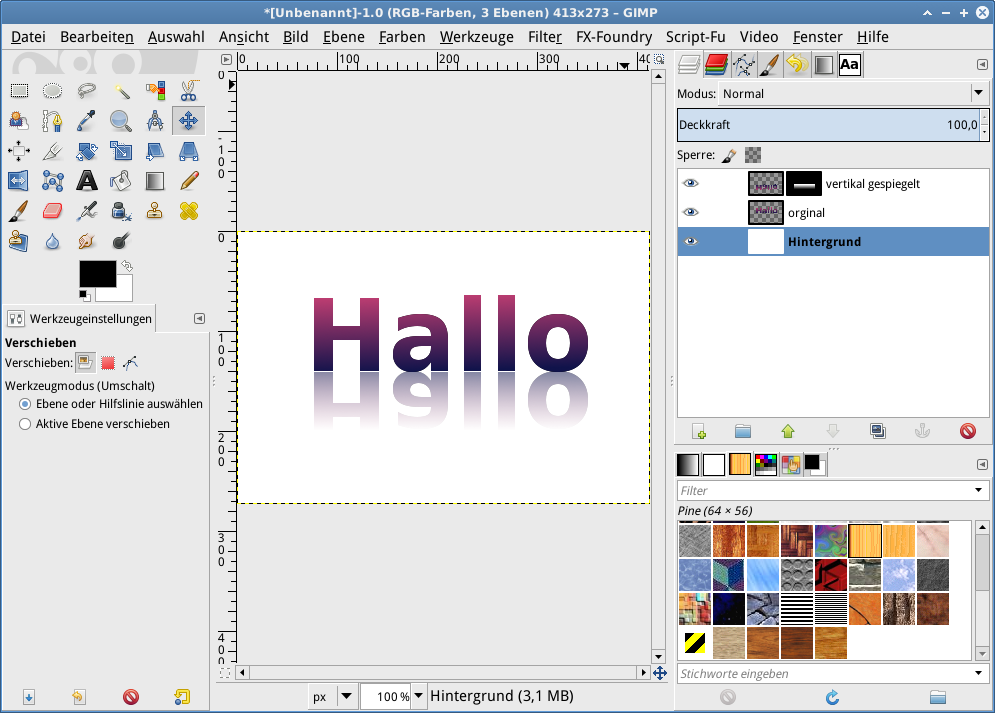Select 'Aktive Ebene verschieben' radio option
Screen dimensions: 995x713
pyautogui.click(x=25, y=424)
